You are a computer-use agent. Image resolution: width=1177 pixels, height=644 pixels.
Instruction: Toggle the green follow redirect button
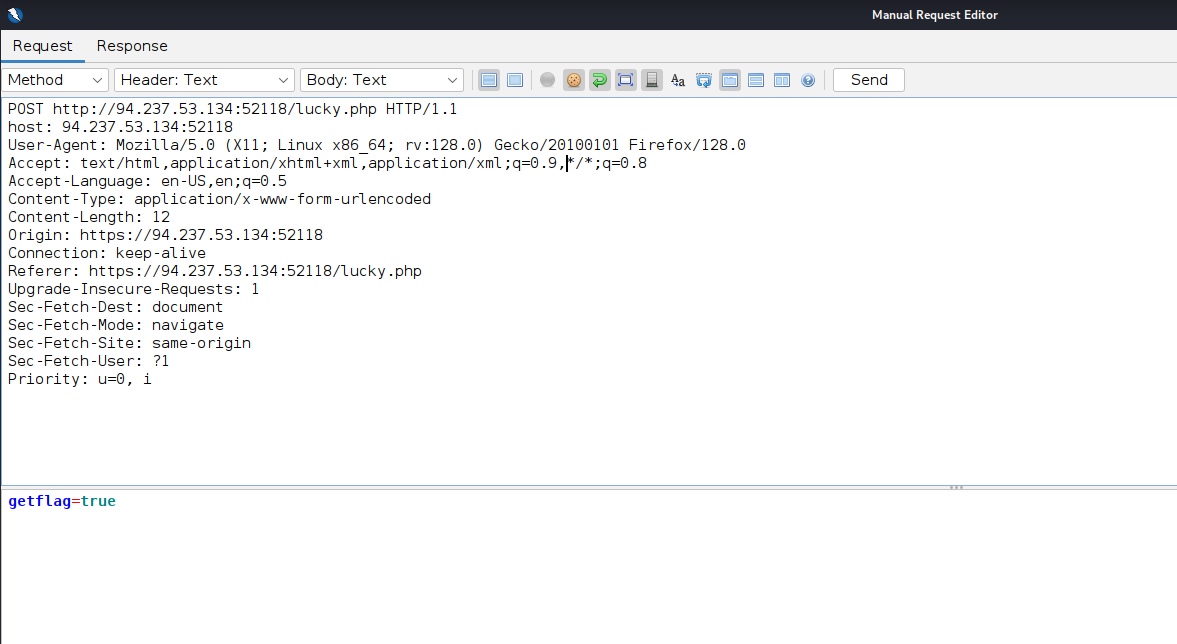[x=599, y=80]
